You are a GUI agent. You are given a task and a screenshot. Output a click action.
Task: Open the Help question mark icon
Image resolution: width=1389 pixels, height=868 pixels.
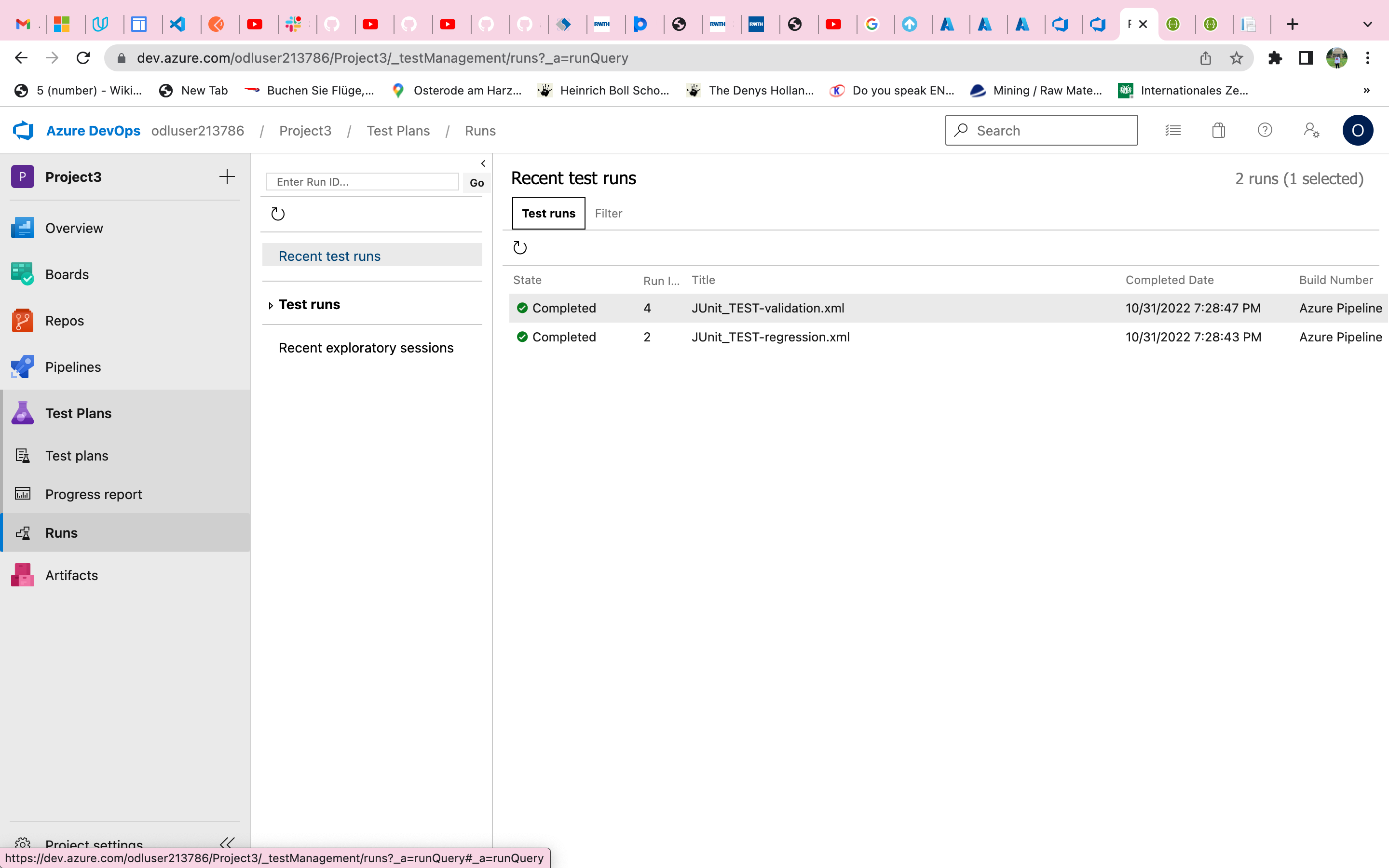point(1265,130)
